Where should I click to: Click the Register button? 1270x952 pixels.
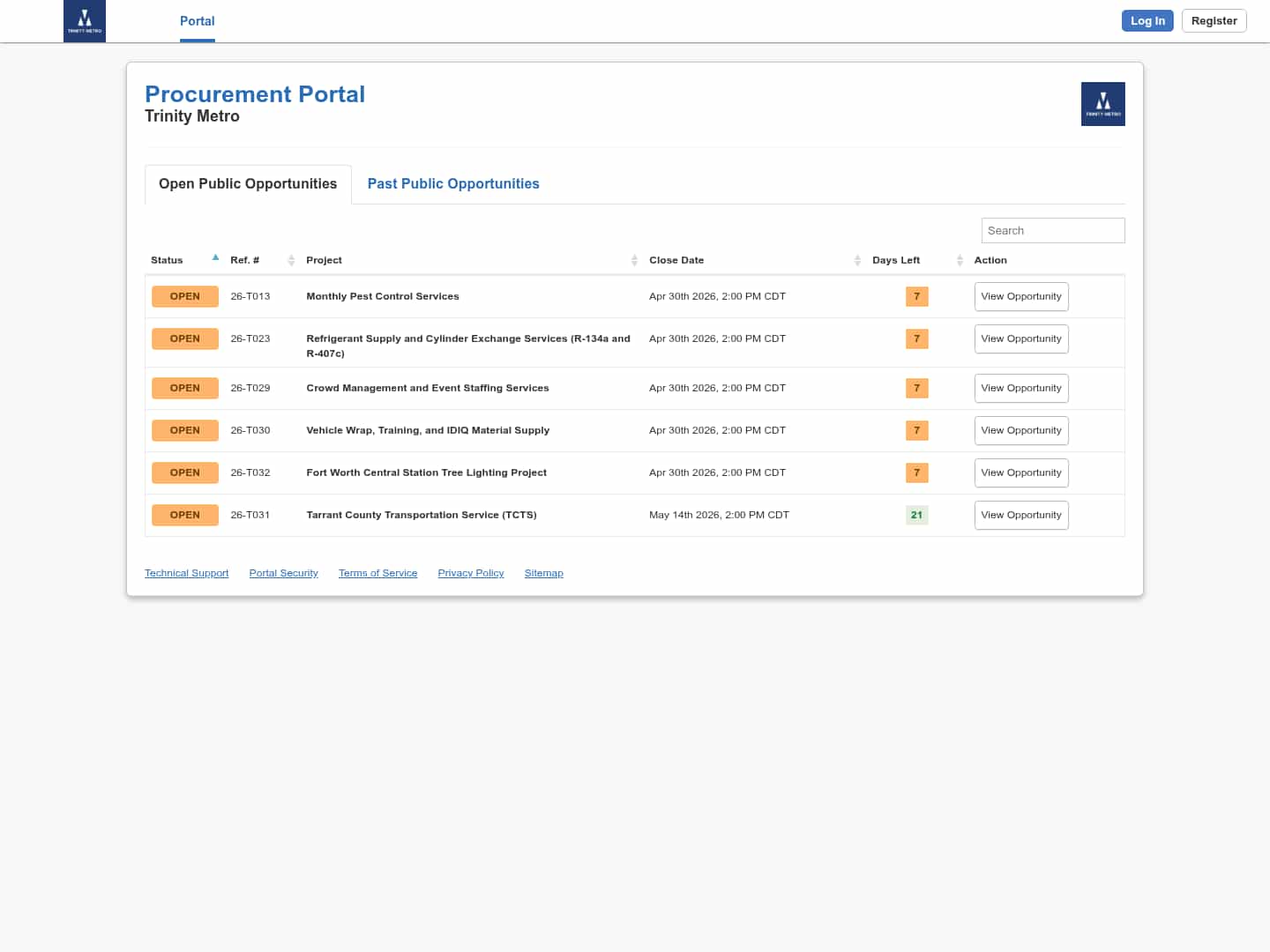tap(1214, 21)
